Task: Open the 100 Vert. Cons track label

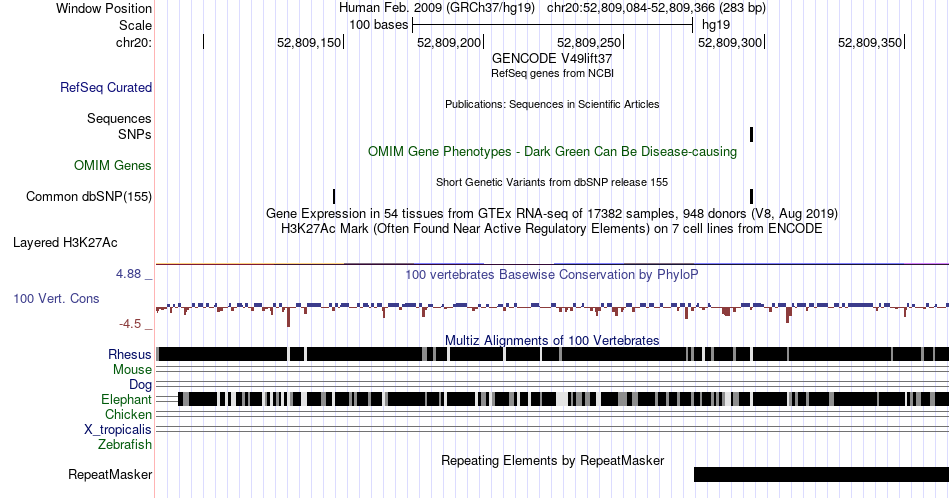Action: click(x=56, y=298)
